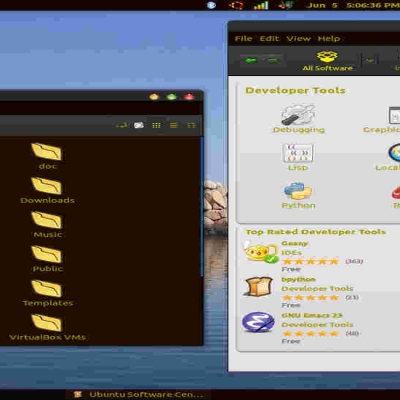Switch file manager to compact view

pyautogui.click(x=191, y=125)
